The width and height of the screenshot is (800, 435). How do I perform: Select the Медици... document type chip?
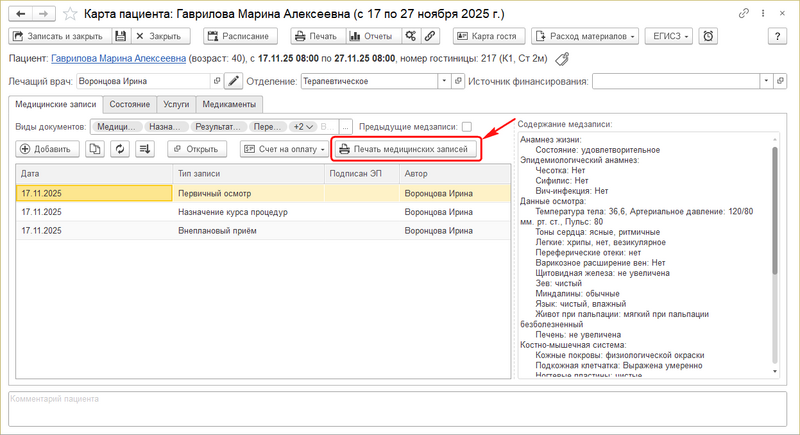(x=116, y=126)
